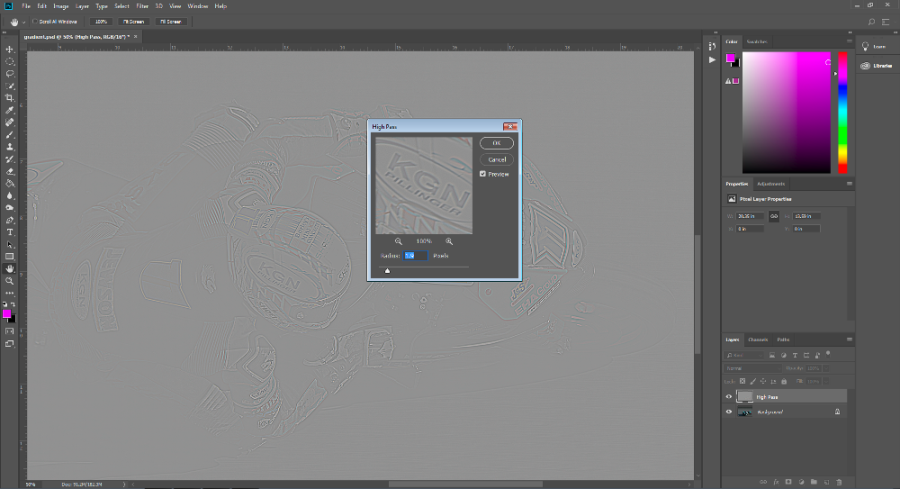Select the Horizontal Type tool
The width and height of the screenshot is (900, 489).
pos(10,232)
